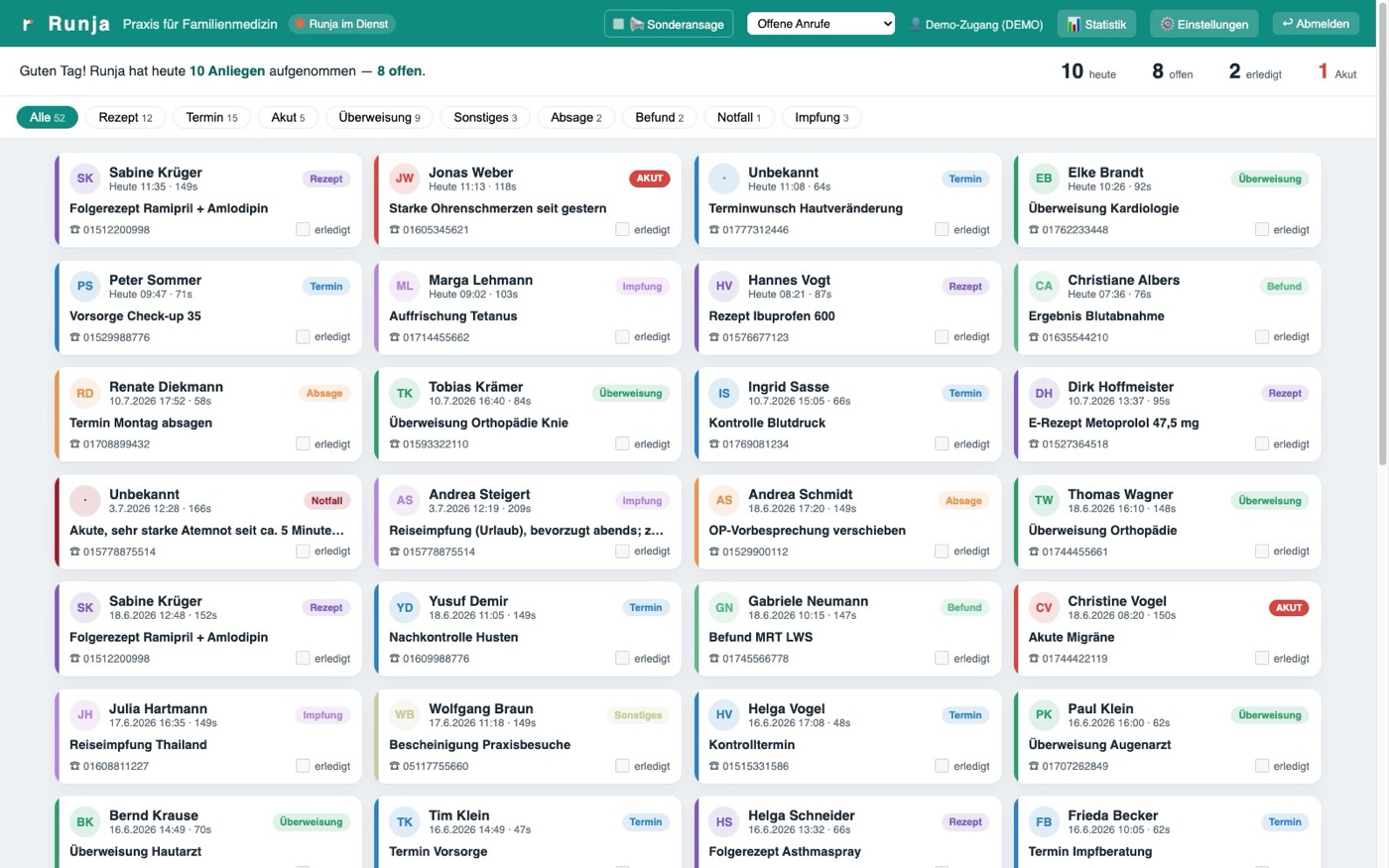Click the SK avatar on Sabine Krüger's 11:35 card

[85, 179]
